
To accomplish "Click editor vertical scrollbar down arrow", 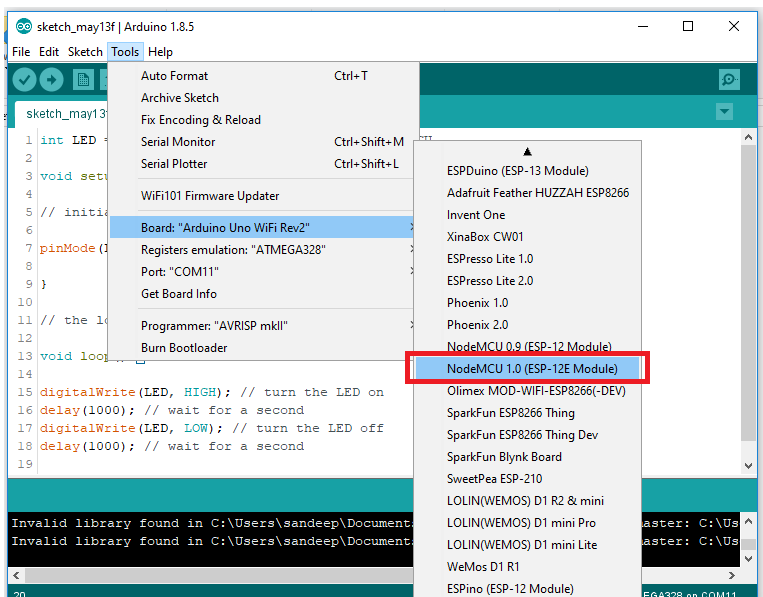I will (748, 466).
